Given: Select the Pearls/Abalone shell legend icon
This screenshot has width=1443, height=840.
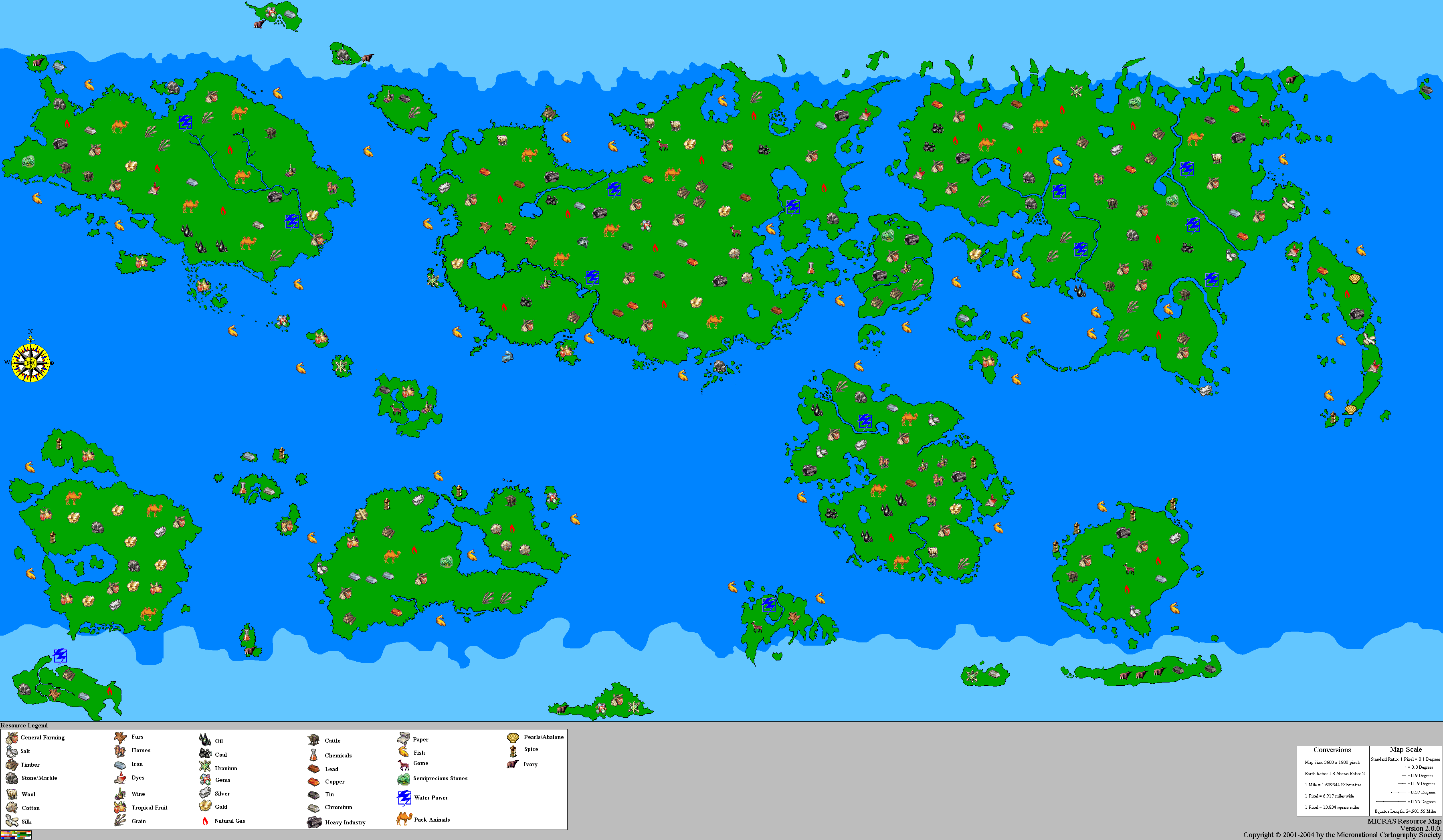Looking at the screenshot, I should click(513, 737).
